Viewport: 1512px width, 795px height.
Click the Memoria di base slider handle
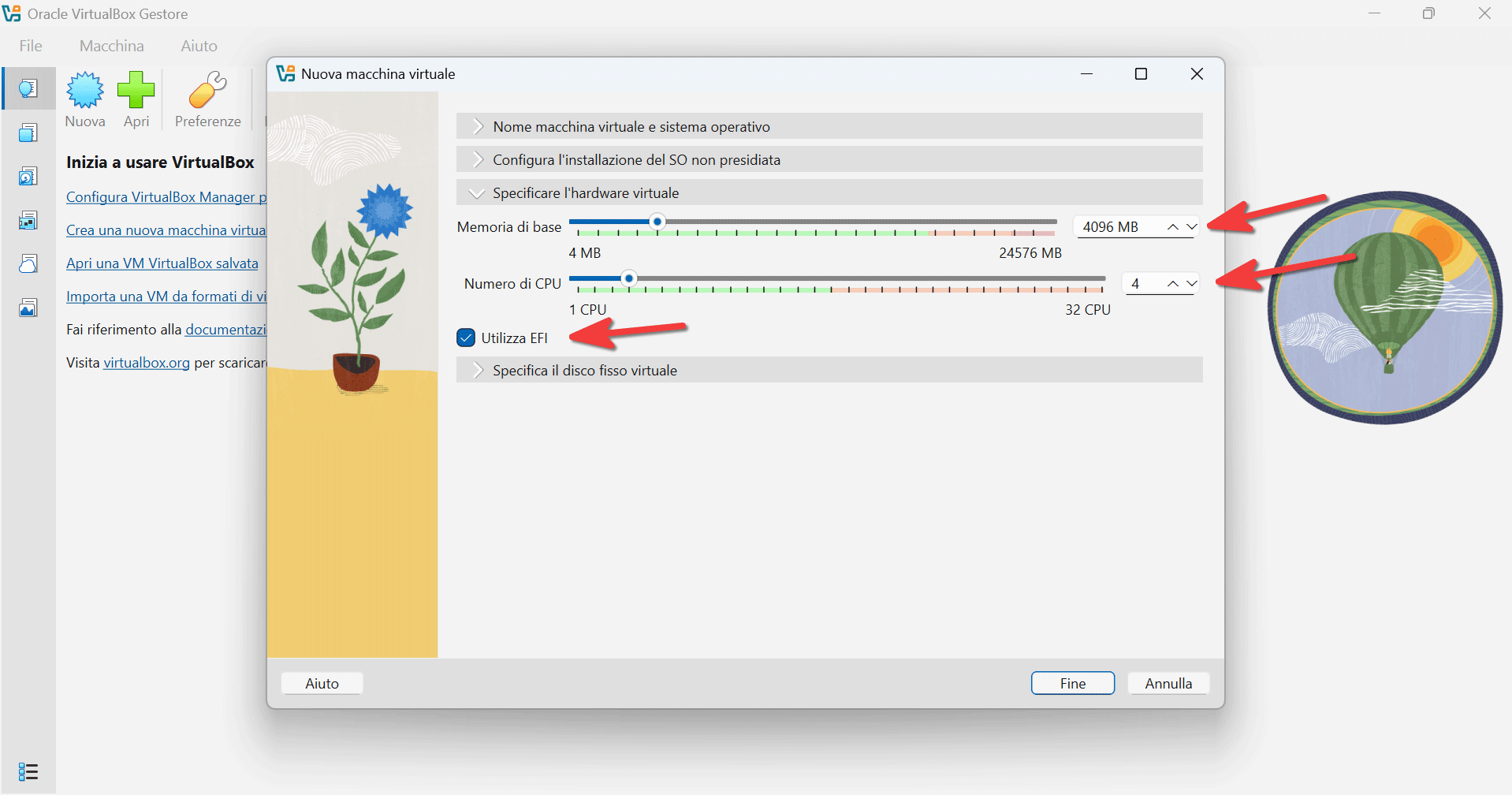click(657, 222)
